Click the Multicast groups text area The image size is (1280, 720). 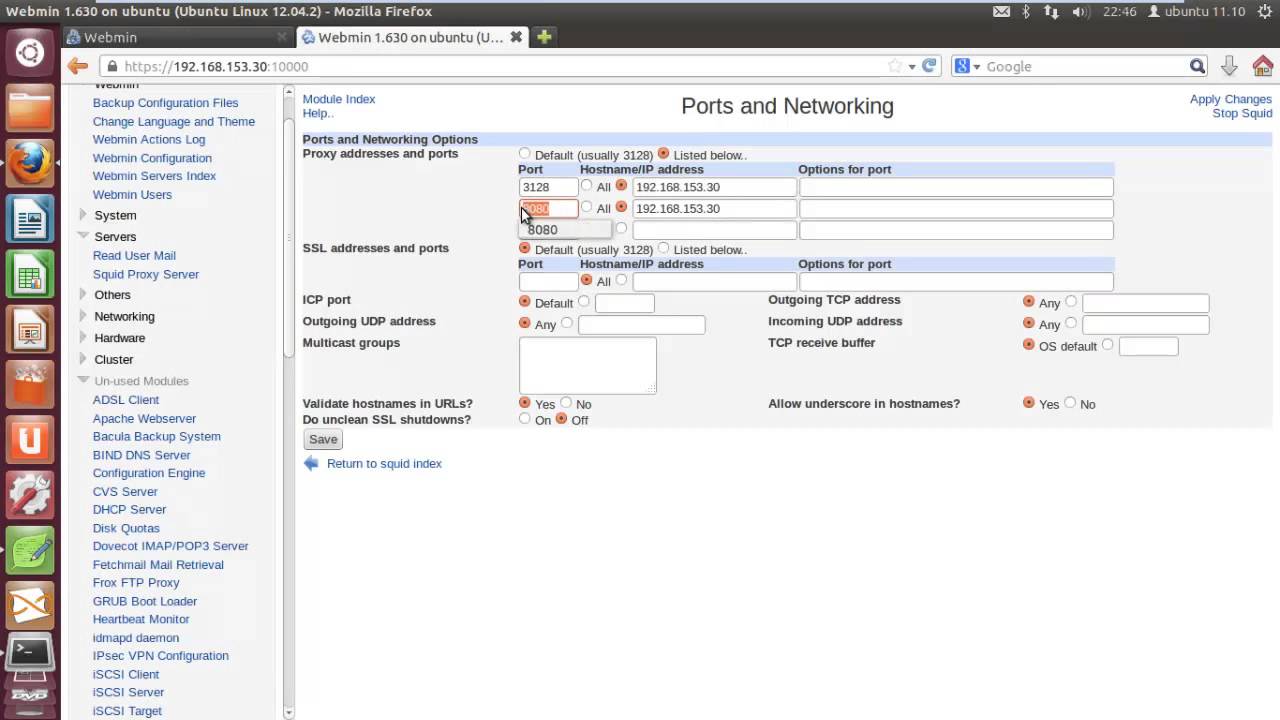tap(588, 365)
